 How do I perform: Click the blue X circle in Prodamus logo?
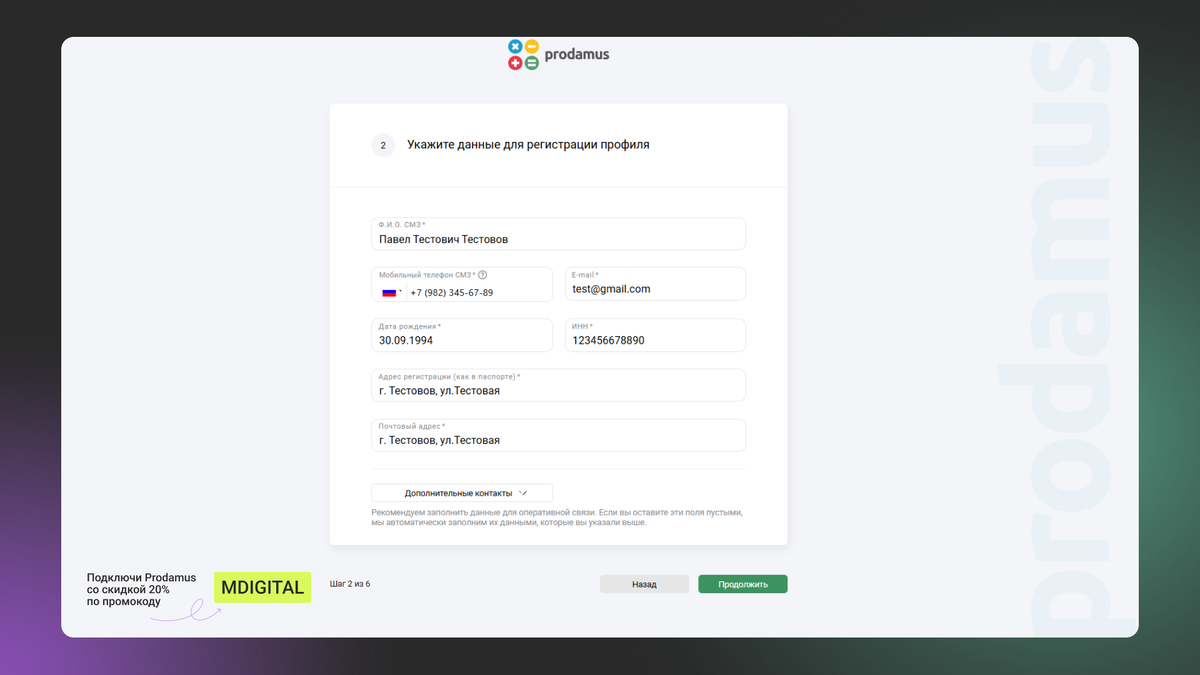(515, 46)
